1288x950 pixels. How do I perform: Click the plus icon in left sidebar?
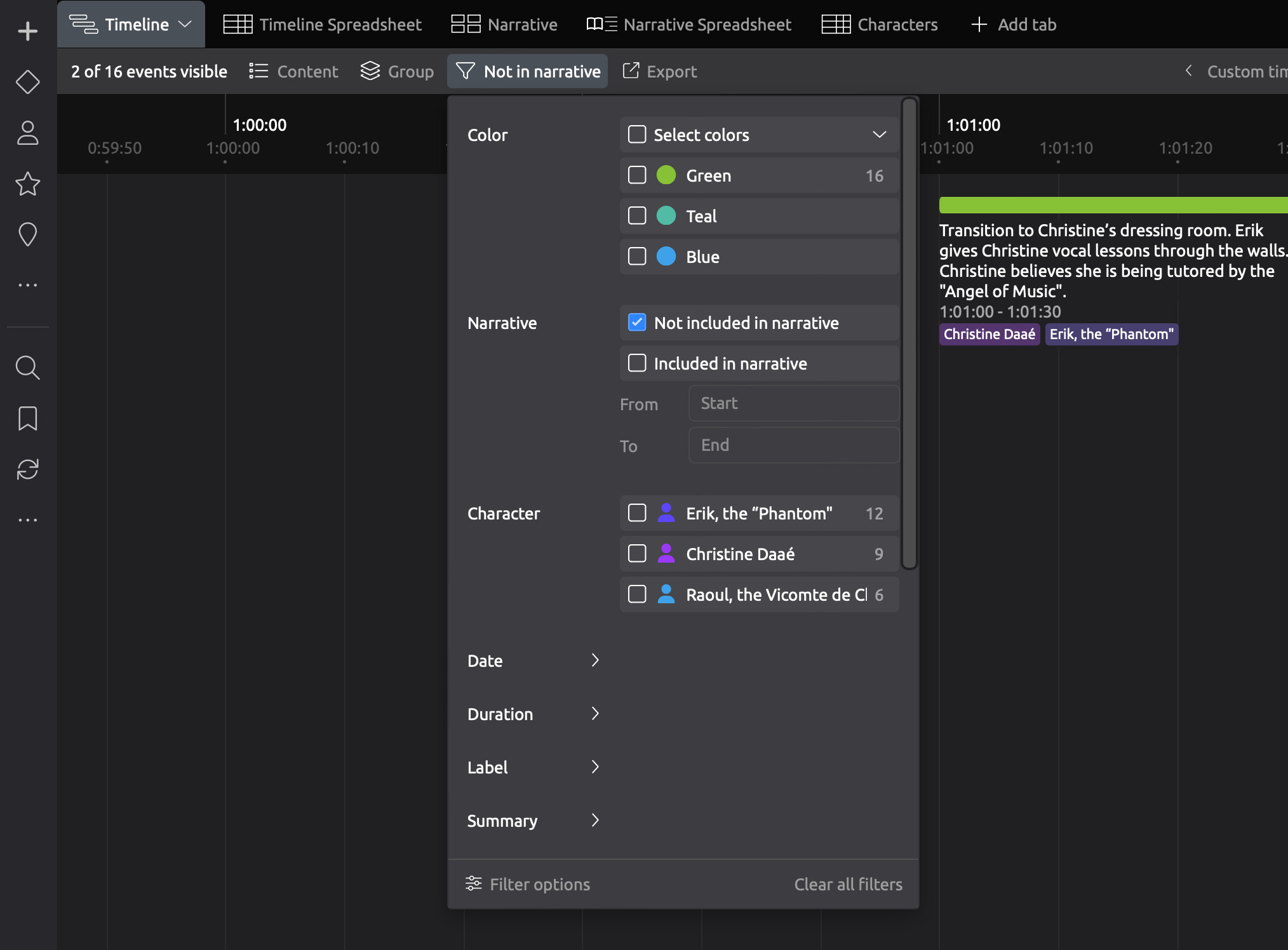(27, 31)
